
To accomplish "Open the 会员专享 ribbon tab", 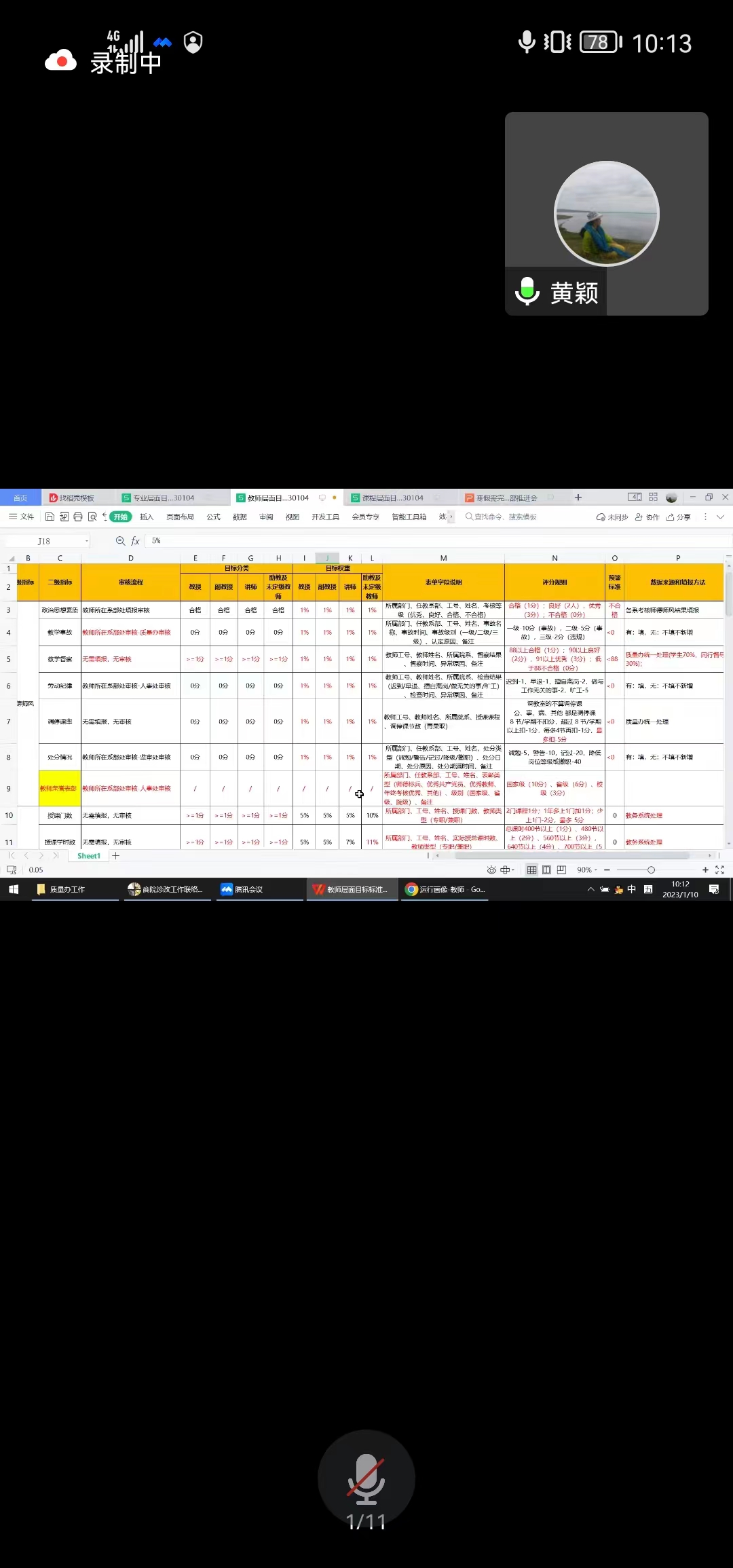I will tap(365, 517).
